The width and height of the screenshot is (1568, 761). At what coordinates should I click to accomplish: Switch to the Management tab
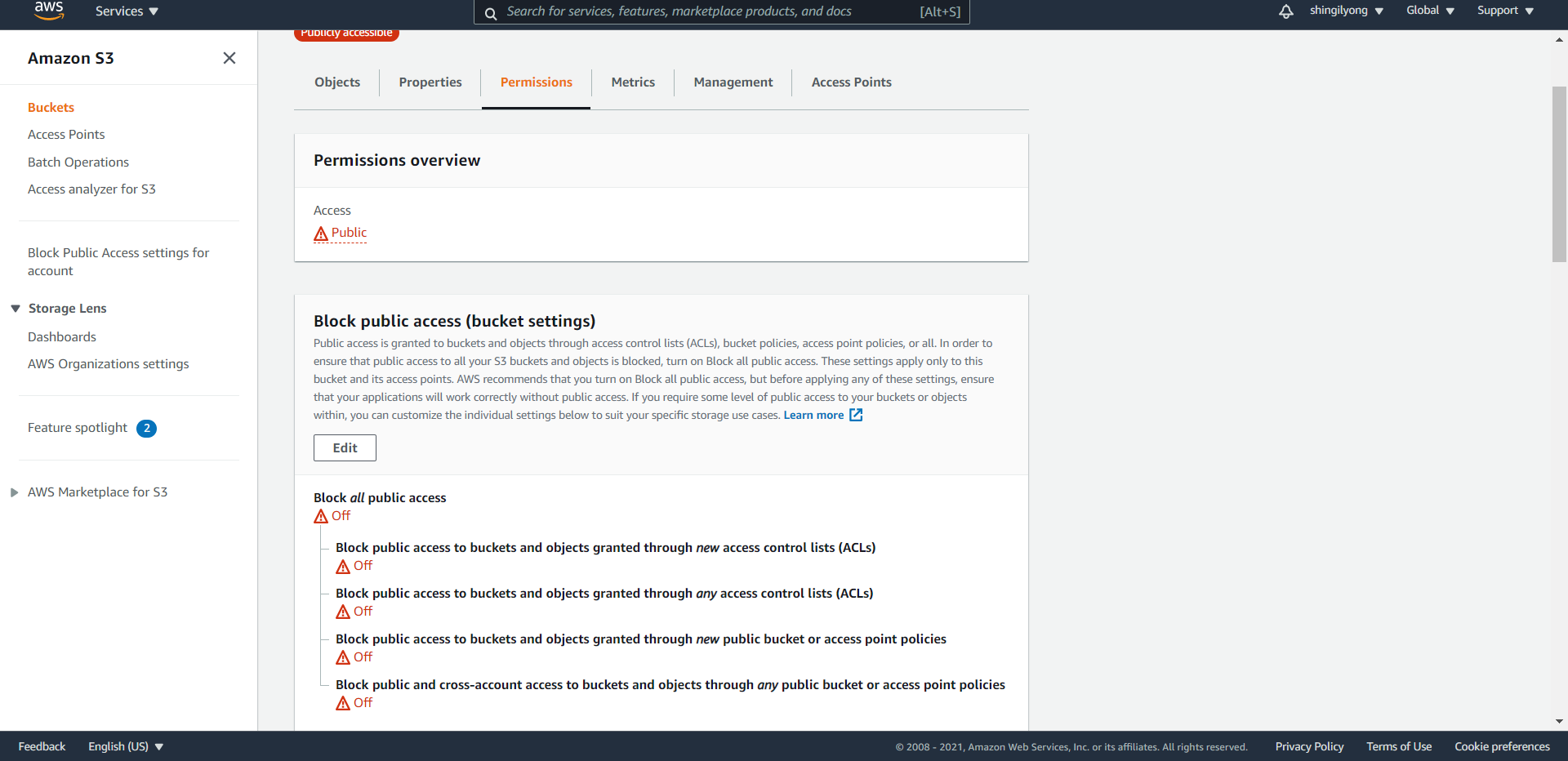(x=733, y=82)
